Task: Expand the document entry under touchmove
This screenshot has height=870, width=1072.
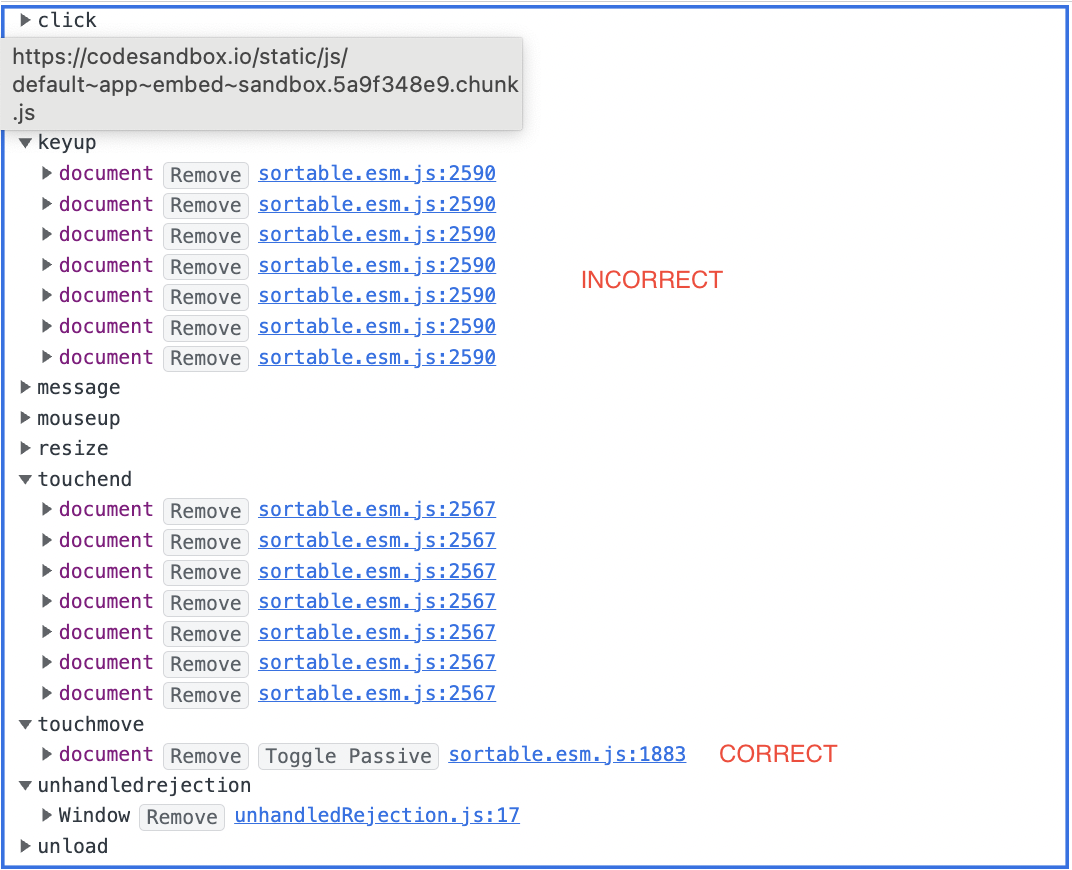Action: [x=46, y=755]
